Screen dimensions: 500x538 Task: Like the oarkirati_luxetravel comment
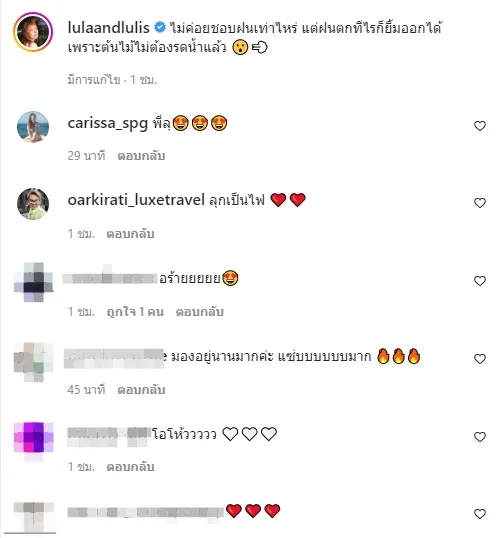479,203
